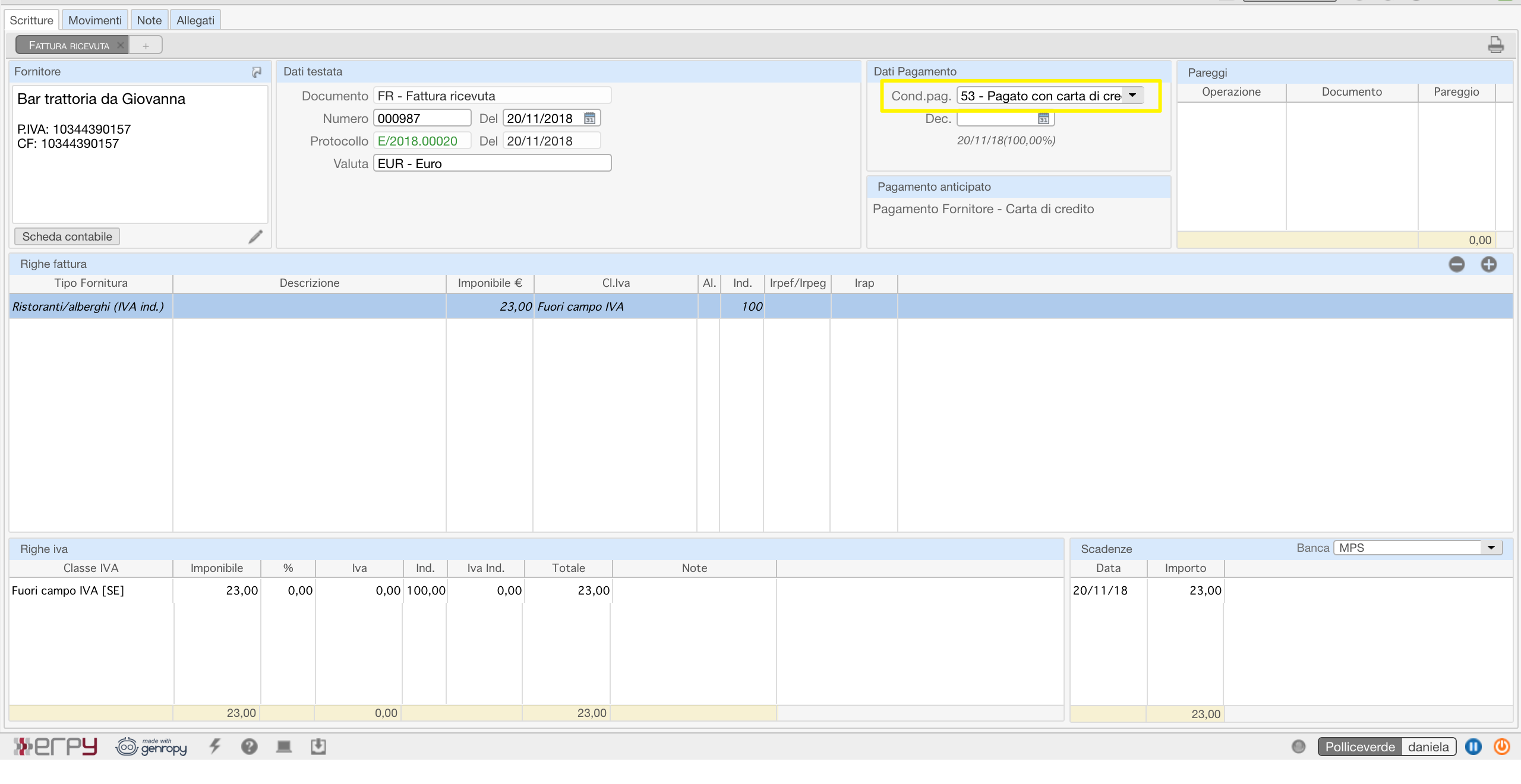The image size is (1521, 784).
Task: Click the Fuori campo IVA row cell
Action: coord(616,306)
